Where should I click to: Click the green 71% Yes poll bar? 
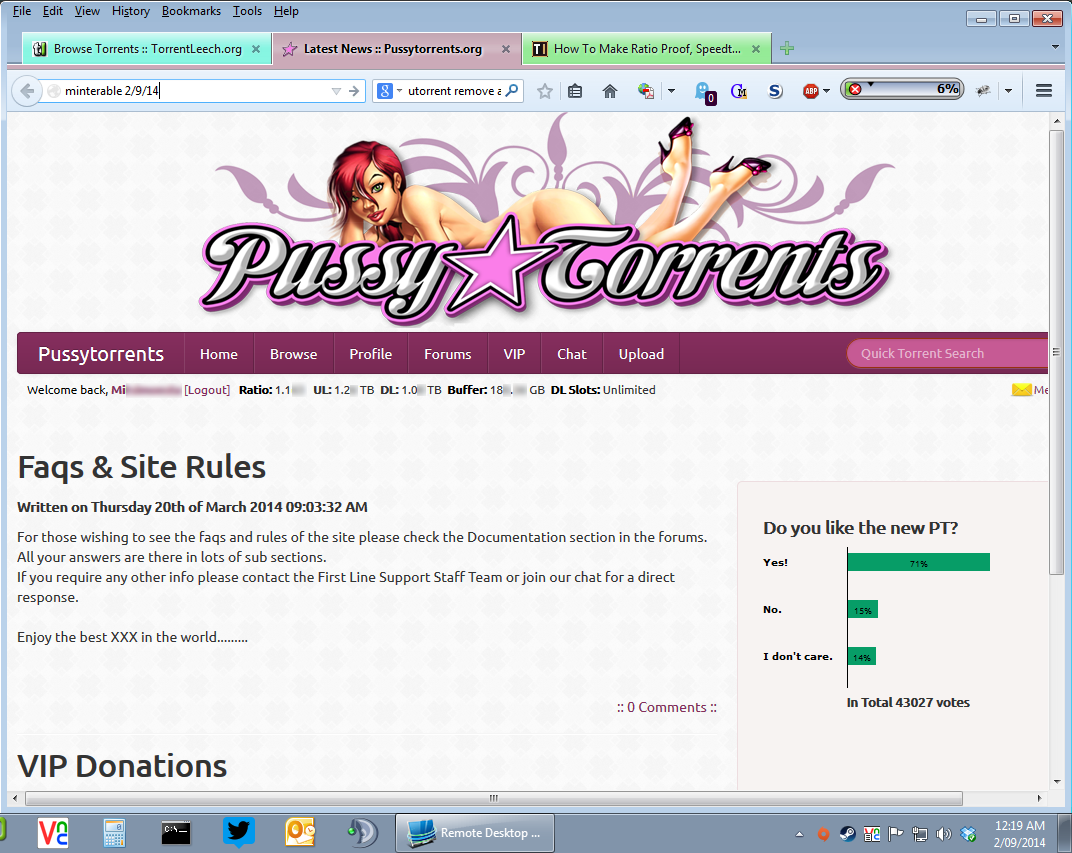918,562
